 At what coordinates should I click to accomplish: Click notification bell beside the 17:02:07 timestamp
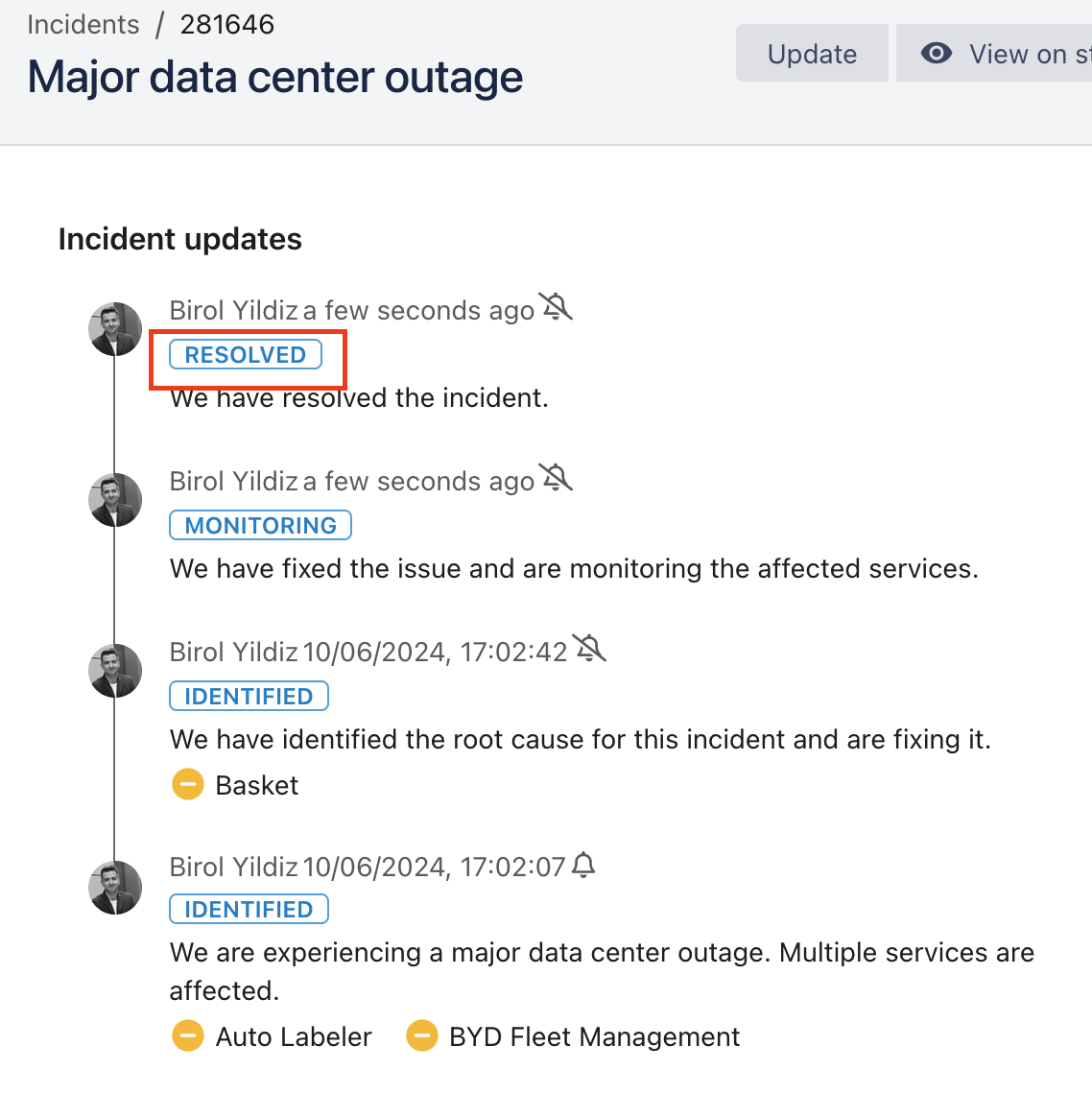click(x=583, y=866)
